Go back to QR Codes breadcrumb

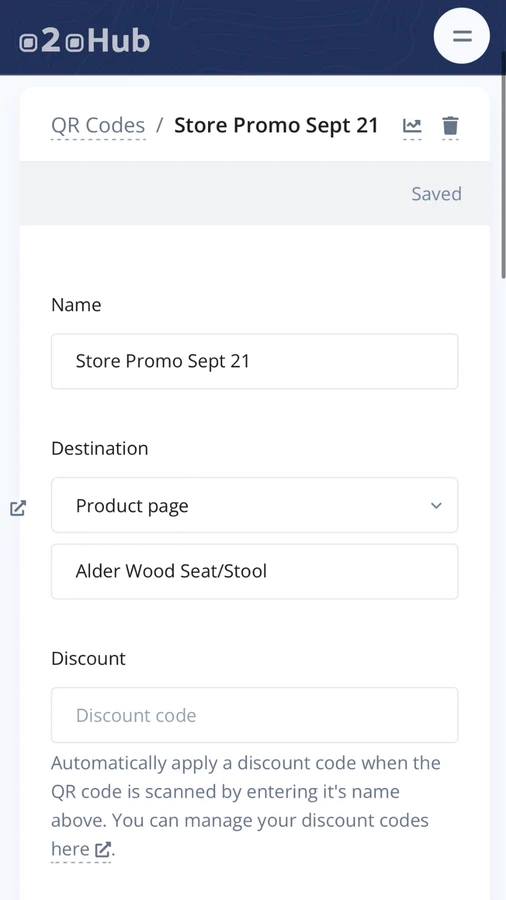point(98,125)
